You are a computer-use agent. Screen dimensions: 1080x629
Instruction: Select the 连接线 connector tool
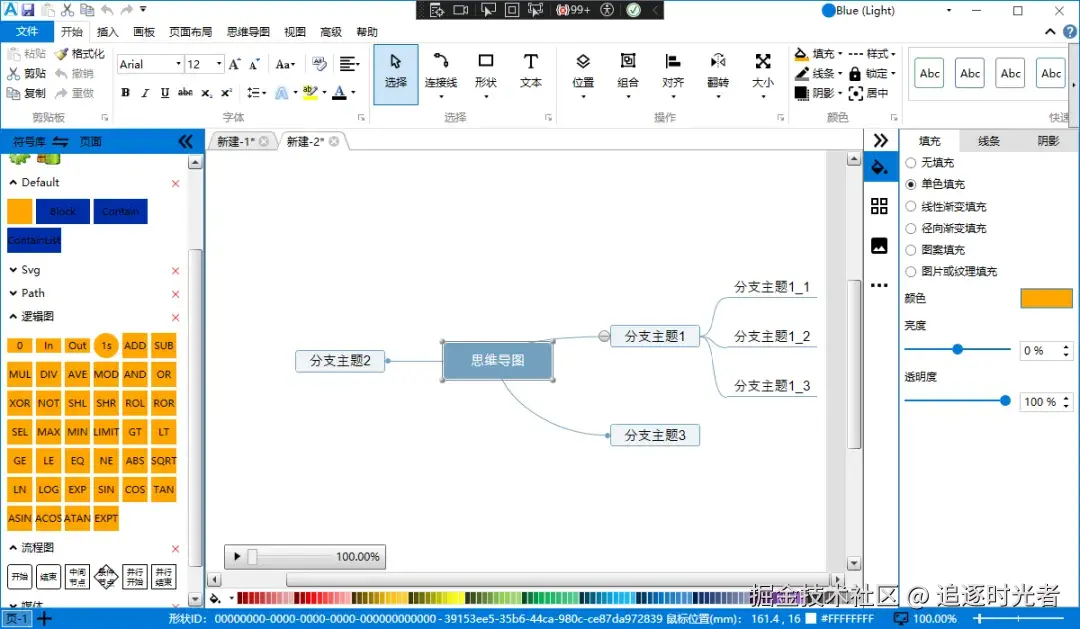[x=441, y=72]
